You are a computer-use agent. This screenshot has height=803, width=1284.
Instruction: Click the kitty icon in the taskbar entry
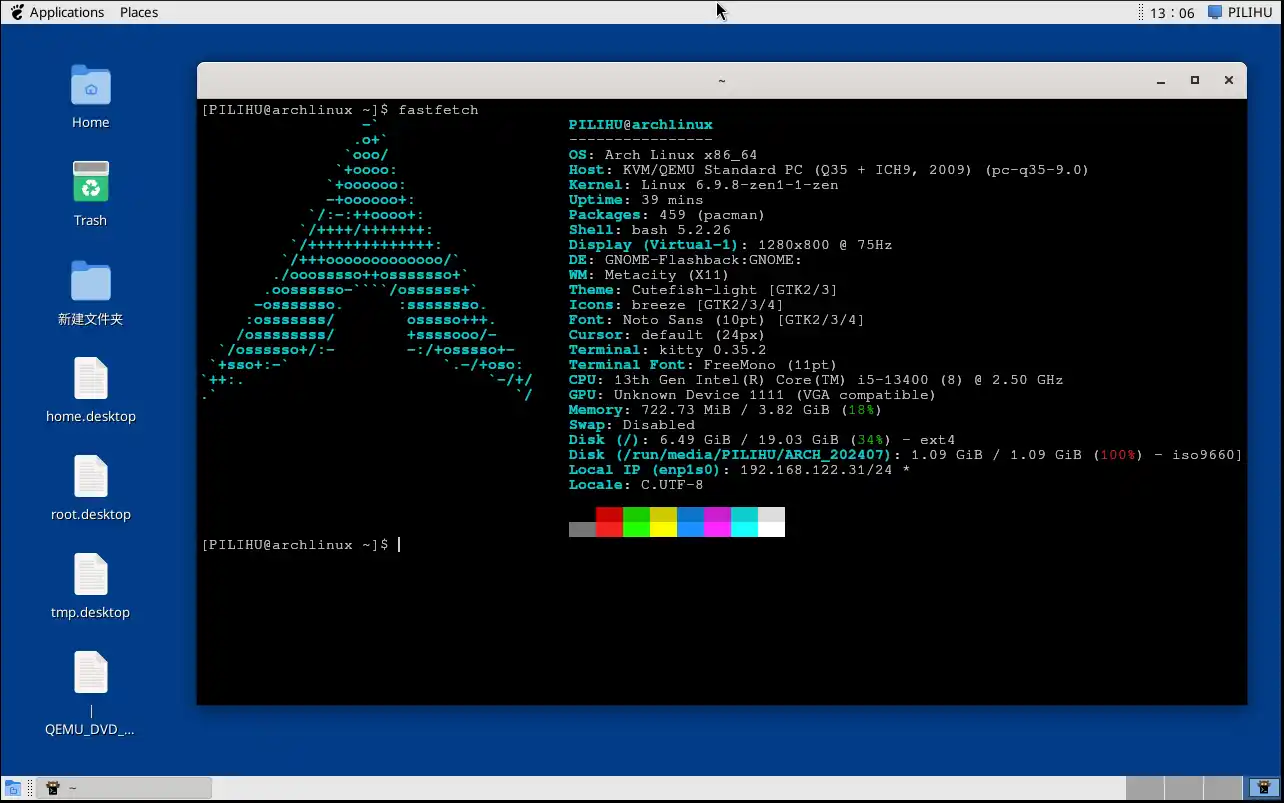tap(53, 788)
